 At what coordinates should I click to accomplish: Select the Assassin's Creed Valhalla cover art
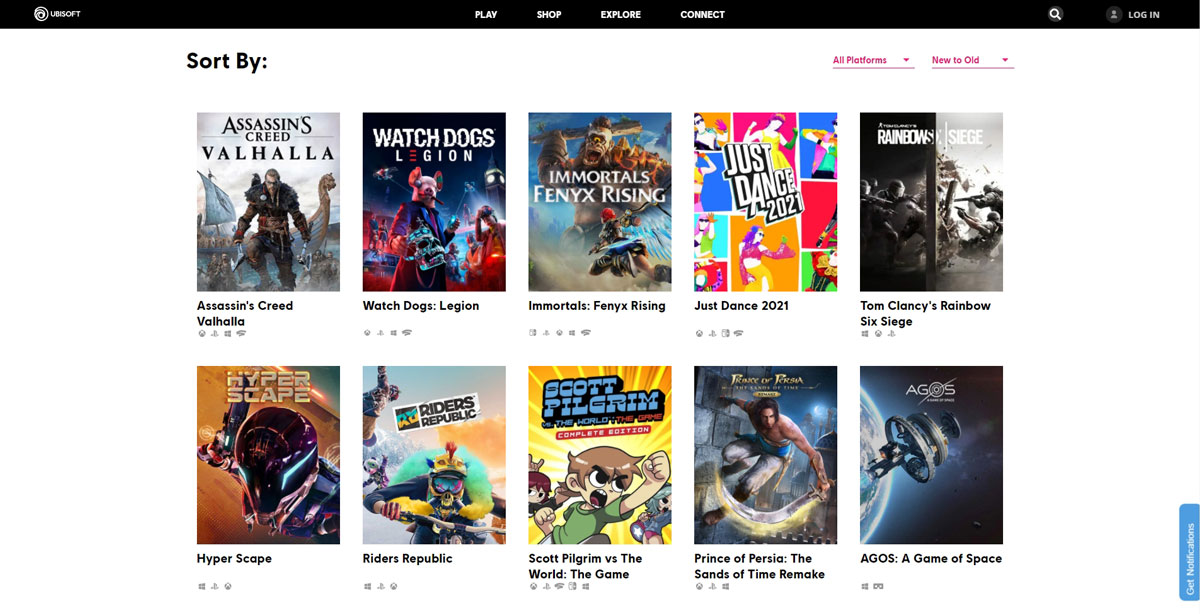coord(268,202)
